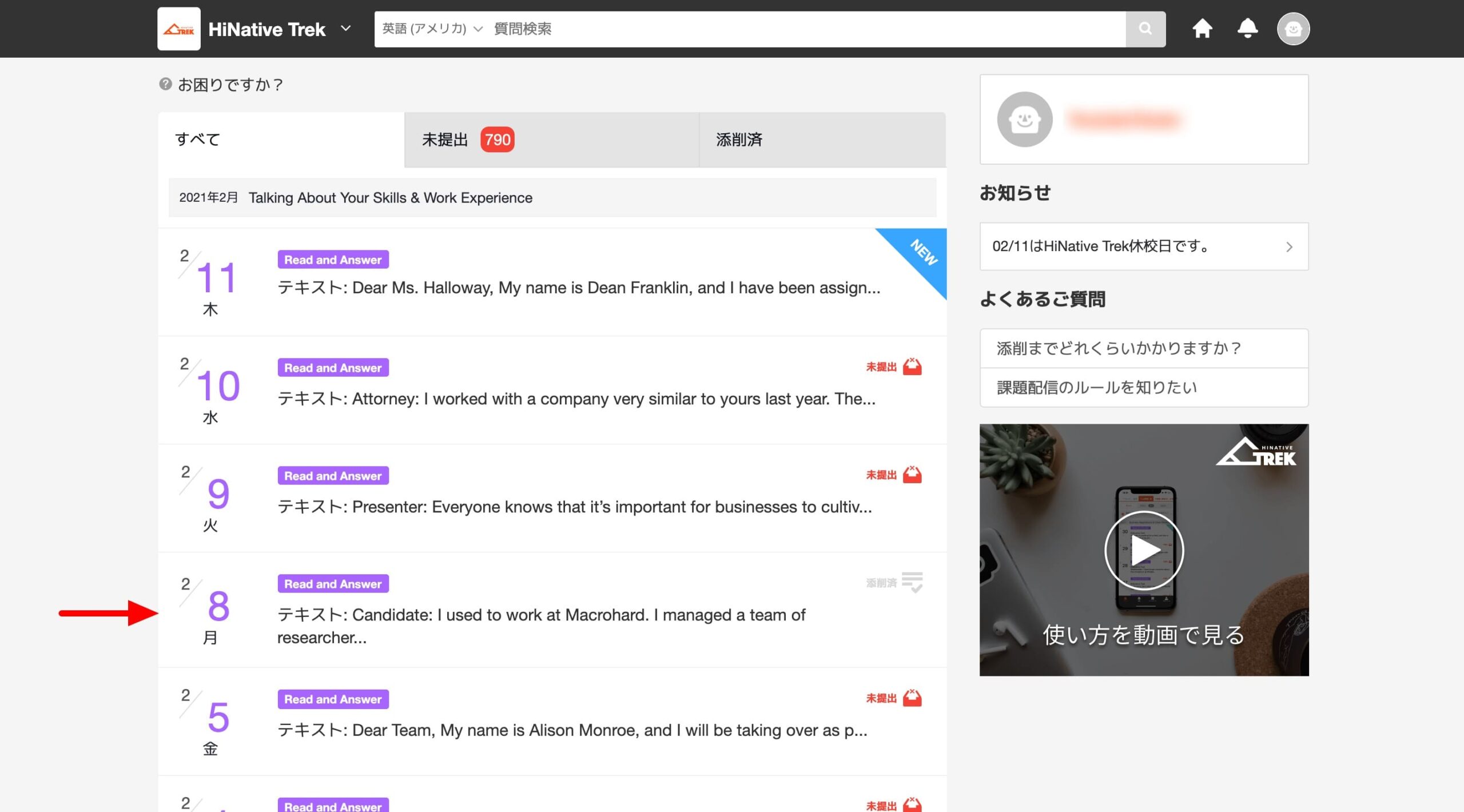Open the home icon in the top bar
1464x812 pixels.
click(x=1203, y=29)
